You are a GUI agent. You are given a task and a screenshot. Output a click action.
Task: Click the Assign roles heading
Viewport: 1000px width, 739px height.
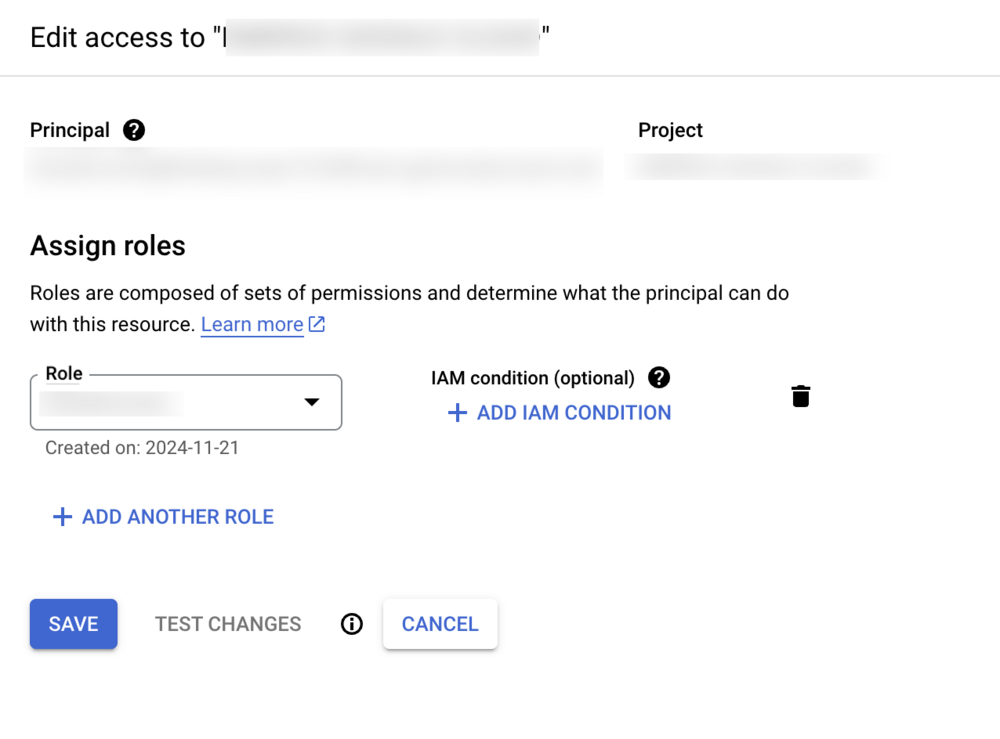(108, 246)
